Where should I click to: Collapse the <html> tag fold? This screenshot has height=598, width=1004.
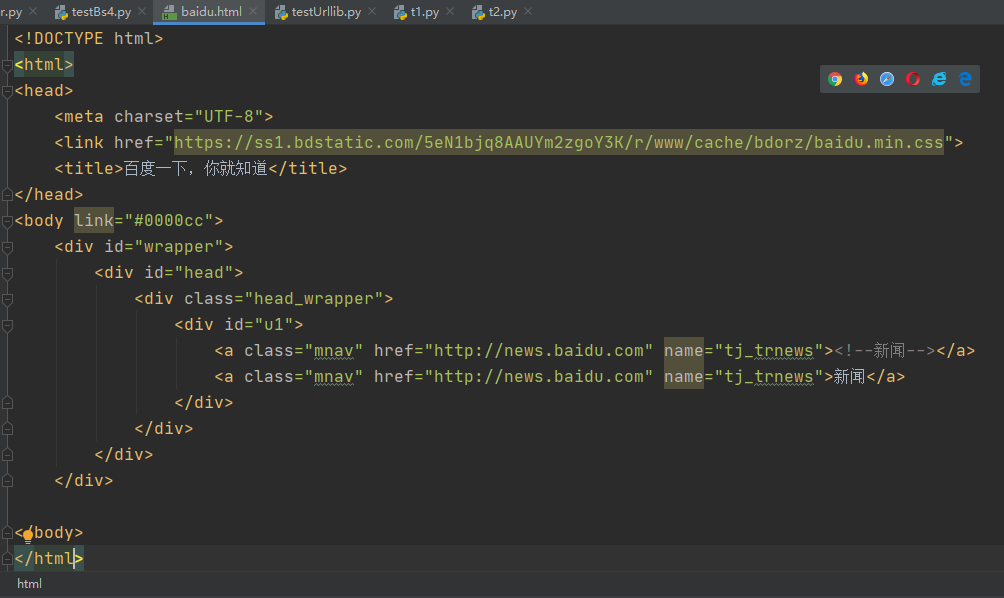coord(7,65)
